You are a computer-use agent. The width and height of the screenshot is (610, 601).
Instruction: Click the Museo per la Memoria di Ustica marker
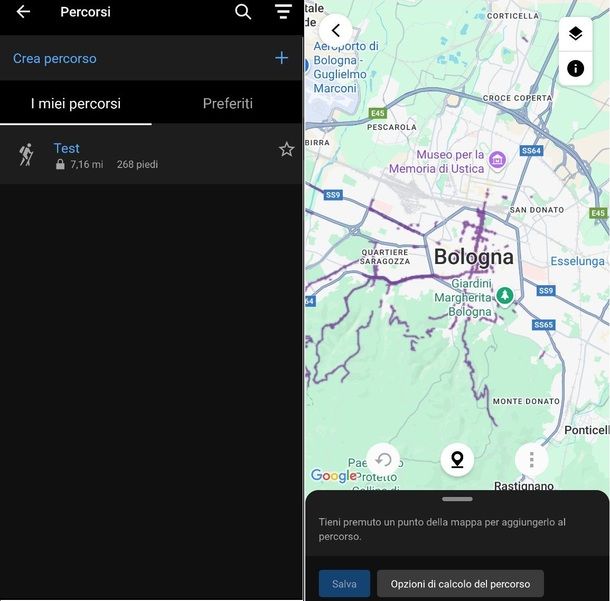click(x=497, y=160)
